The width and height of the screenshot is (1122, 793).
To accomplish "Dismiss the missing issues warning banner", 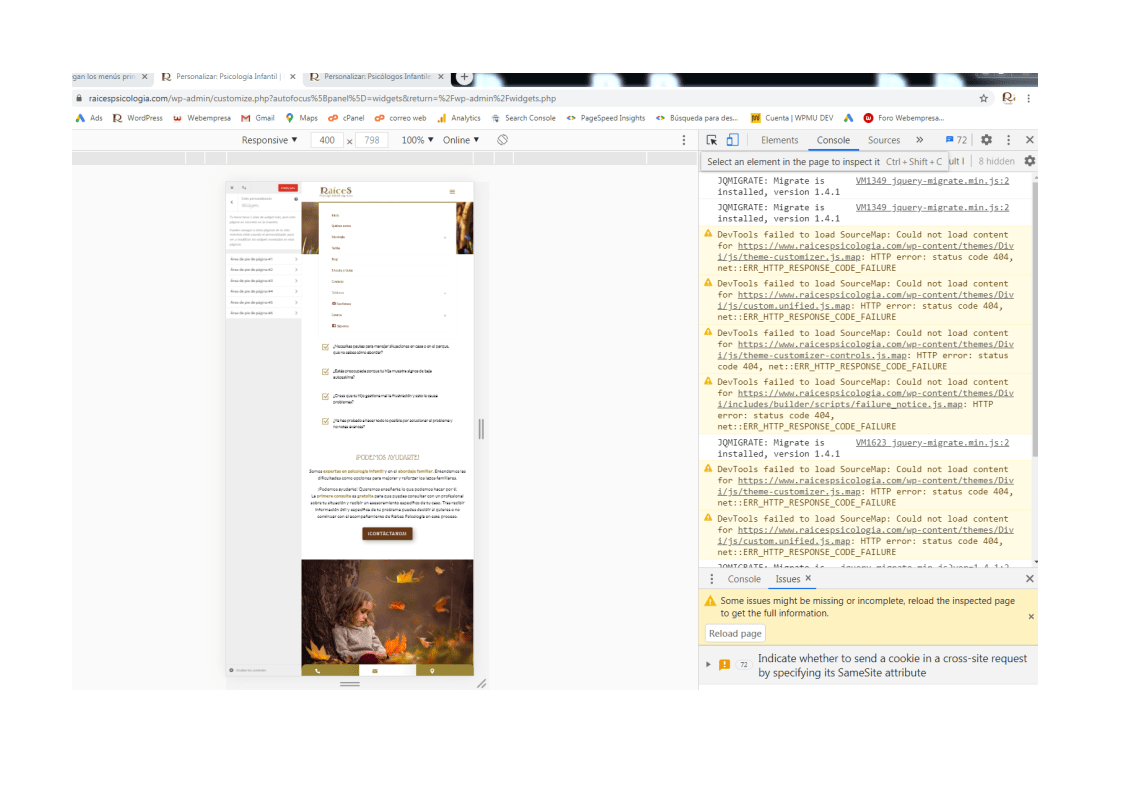I will point(1031,616).
